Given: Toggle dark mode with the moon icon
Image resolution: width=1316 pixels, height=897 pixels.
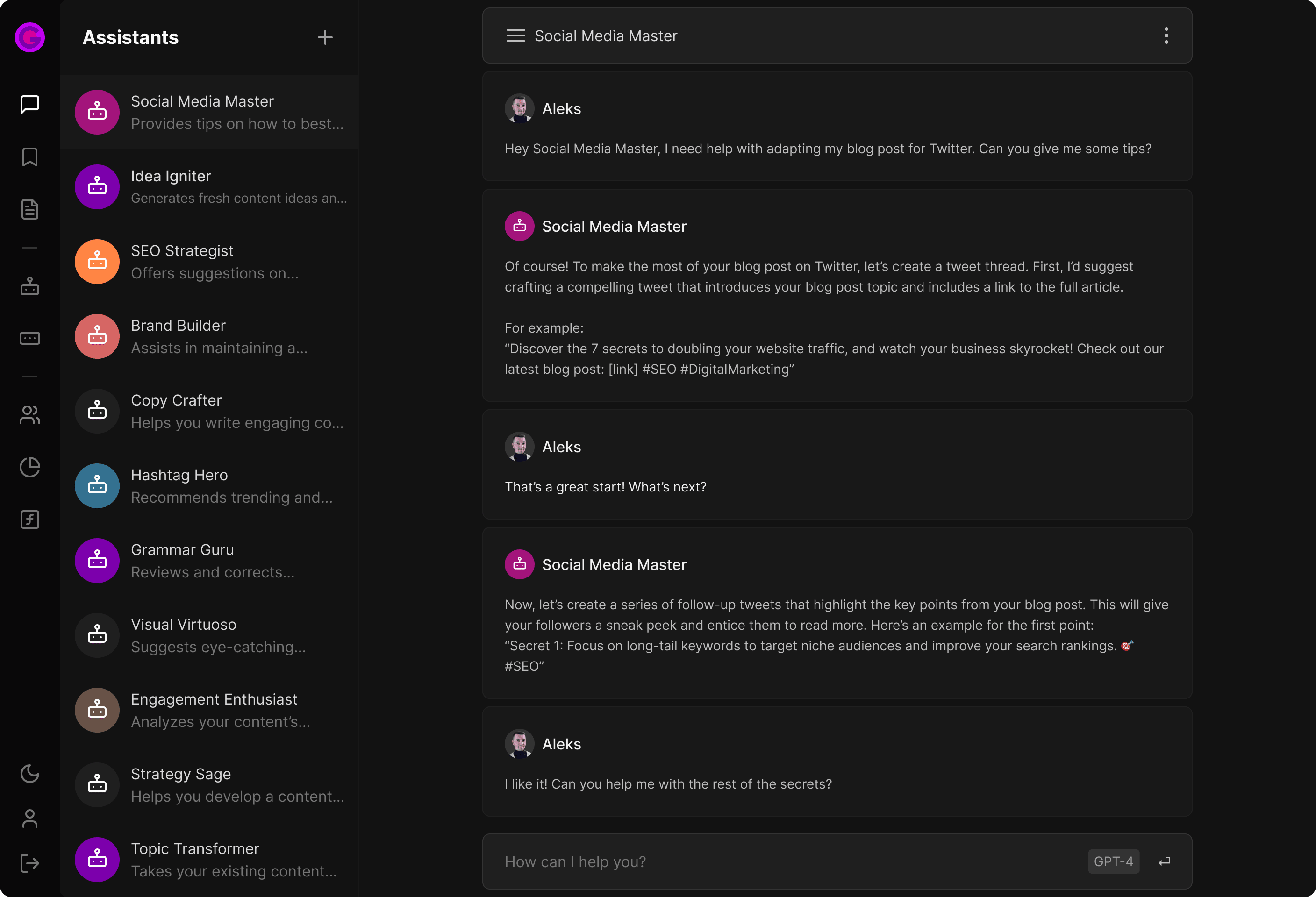Looking at the screenshot, I should coord(29,774).
